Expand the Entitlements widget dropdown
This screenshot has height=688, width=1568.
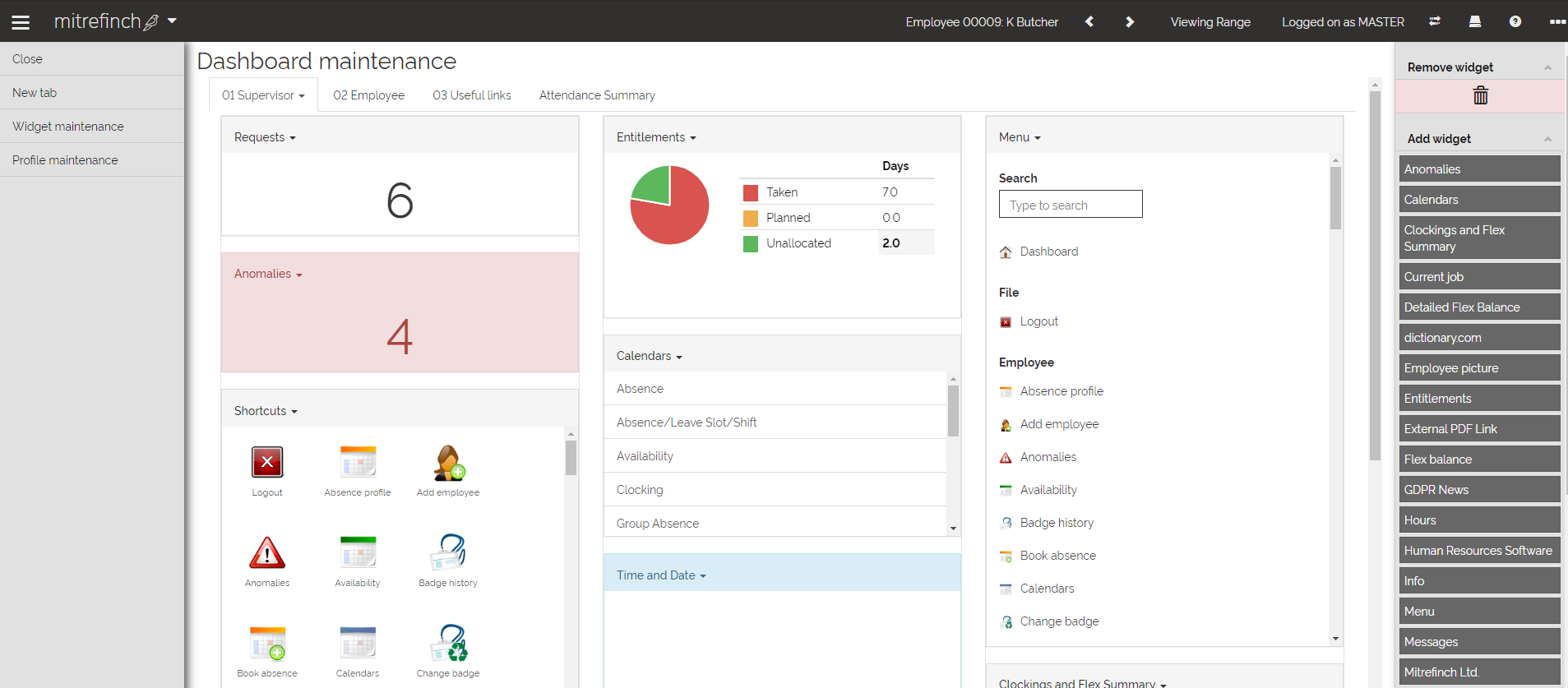pyautogui.click(x=693, y=138)
